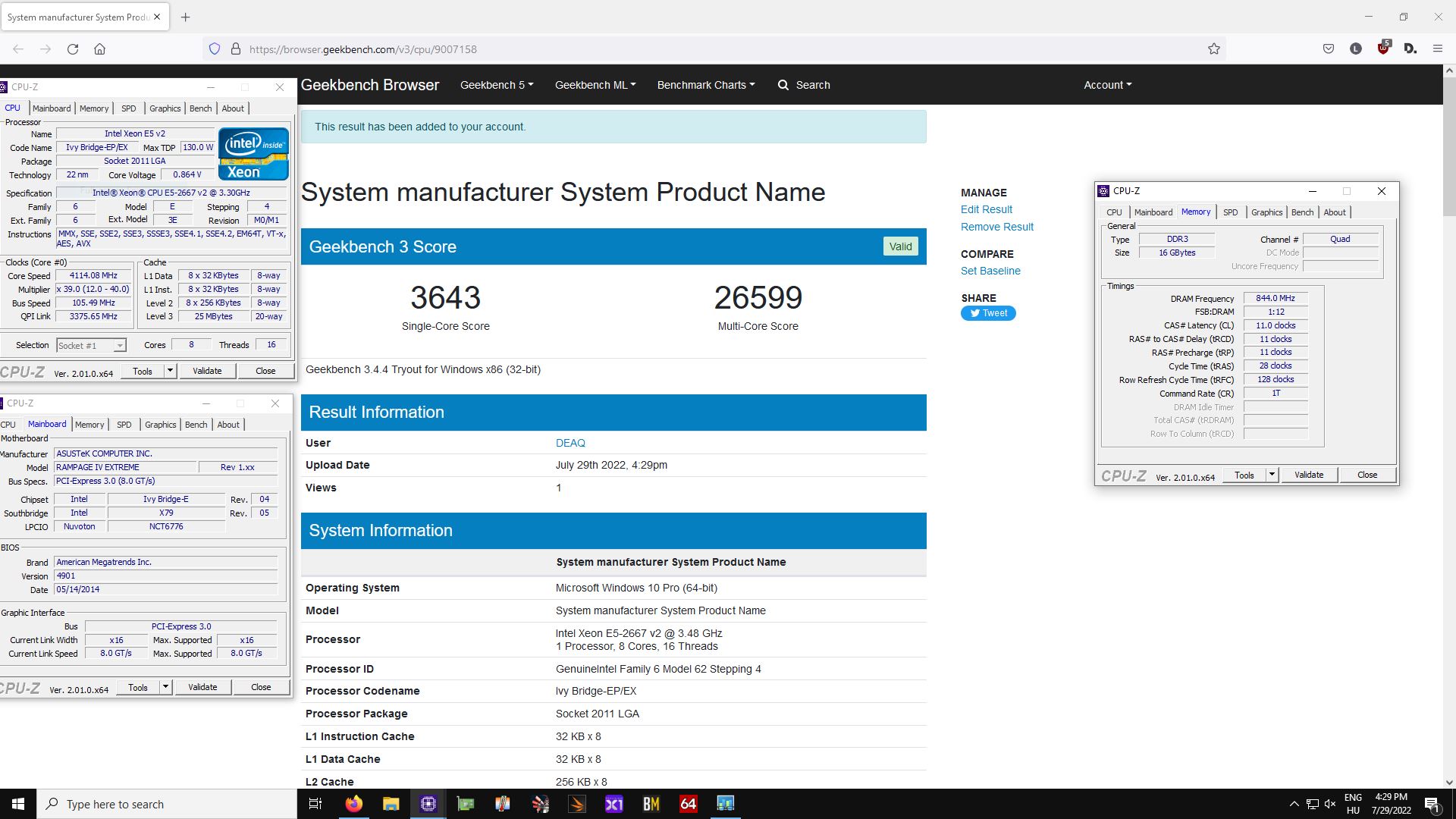The width and height of the screenshot is (1456, 819).
Task: Click Close button in CPU-Z Mainboard window
Action: point(261,687)
